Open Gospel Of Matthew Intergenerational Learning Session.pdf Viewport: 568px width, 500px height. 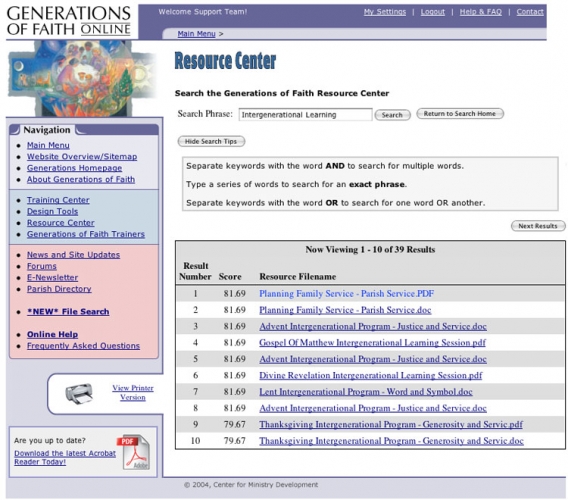[372, 343]
